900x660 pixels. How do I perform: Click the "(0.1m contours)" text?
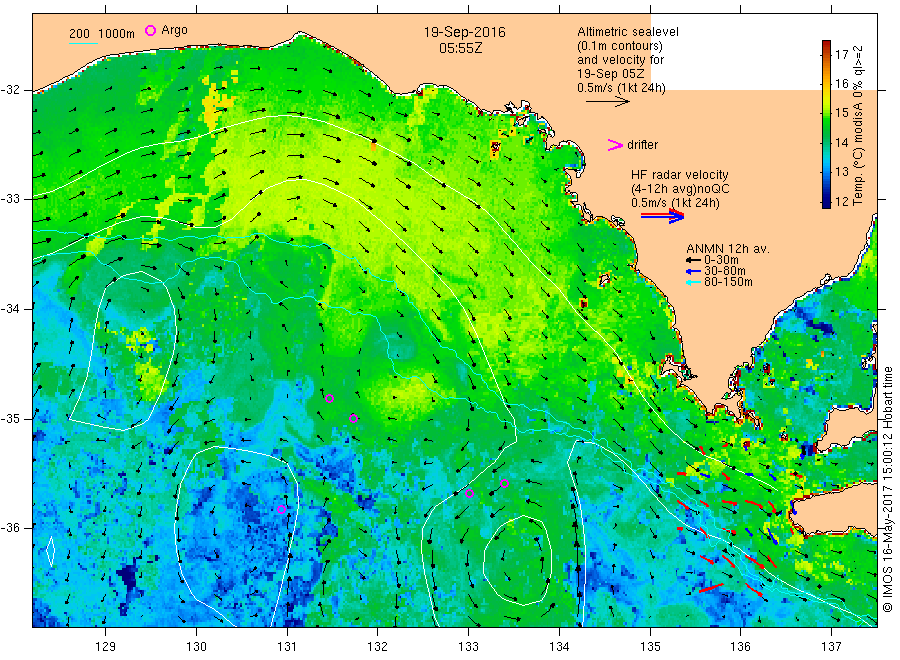click(x=620, y=46)
